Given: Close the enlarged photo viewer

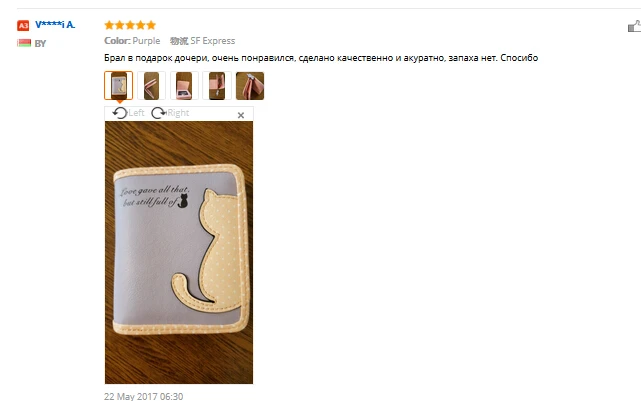Looking at the screenshot, I should pyautogui.click(x=241, y=115).
